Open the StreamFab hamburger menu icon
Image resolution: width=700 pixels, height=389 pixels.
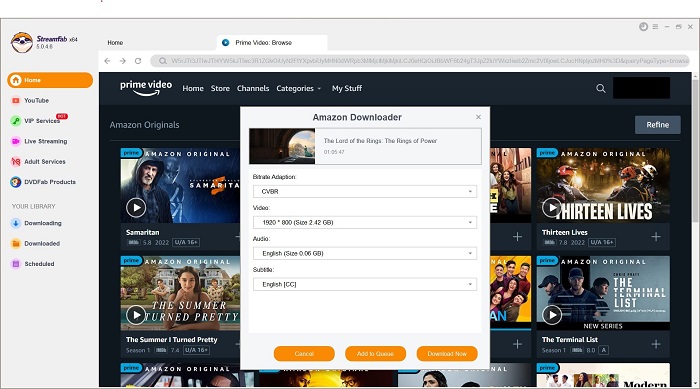click(655, 27)
